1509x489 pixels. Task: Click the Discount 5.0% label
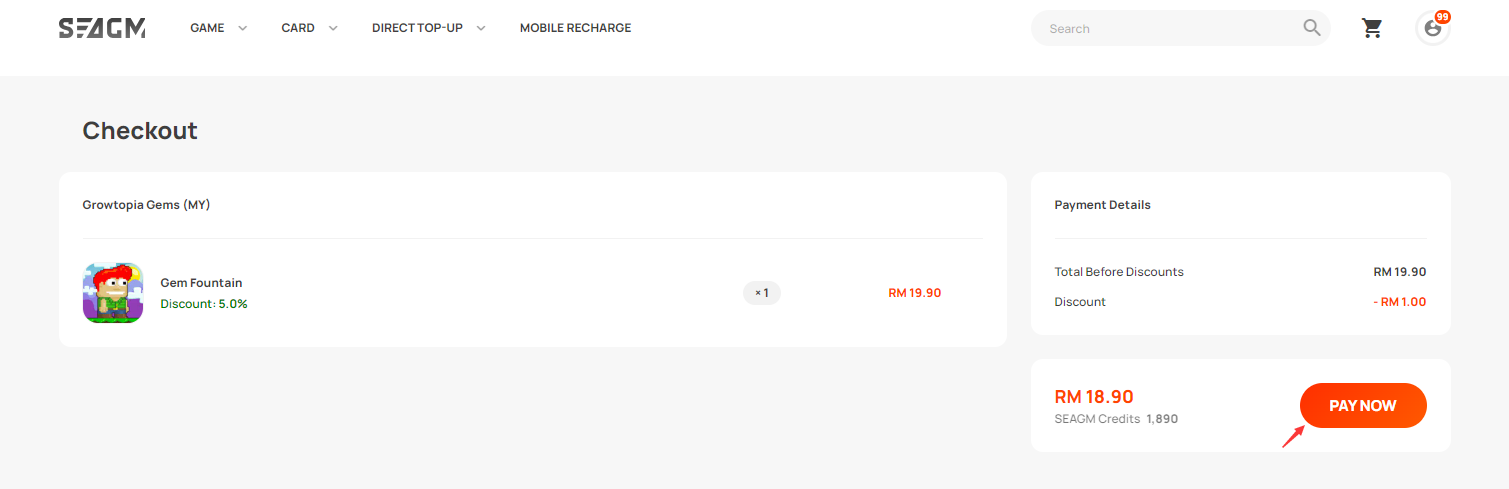[x=204, y=304]
